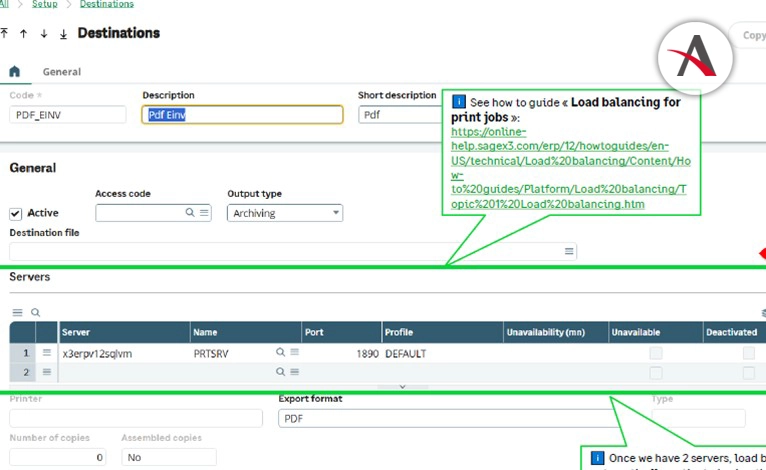Click the Access code lookup magnifier icon
The width and height of the screenshot is (766, 470).
tap(190, 213)
